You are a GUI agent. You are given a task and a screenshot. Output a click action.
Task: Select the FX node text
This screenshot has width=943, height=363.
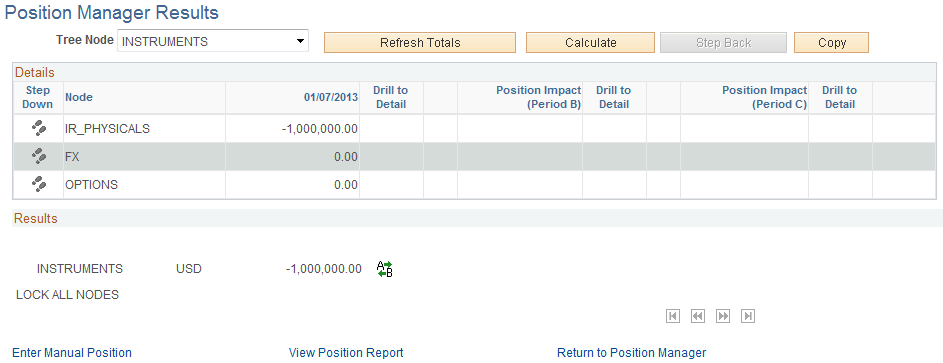coord(72,157)
